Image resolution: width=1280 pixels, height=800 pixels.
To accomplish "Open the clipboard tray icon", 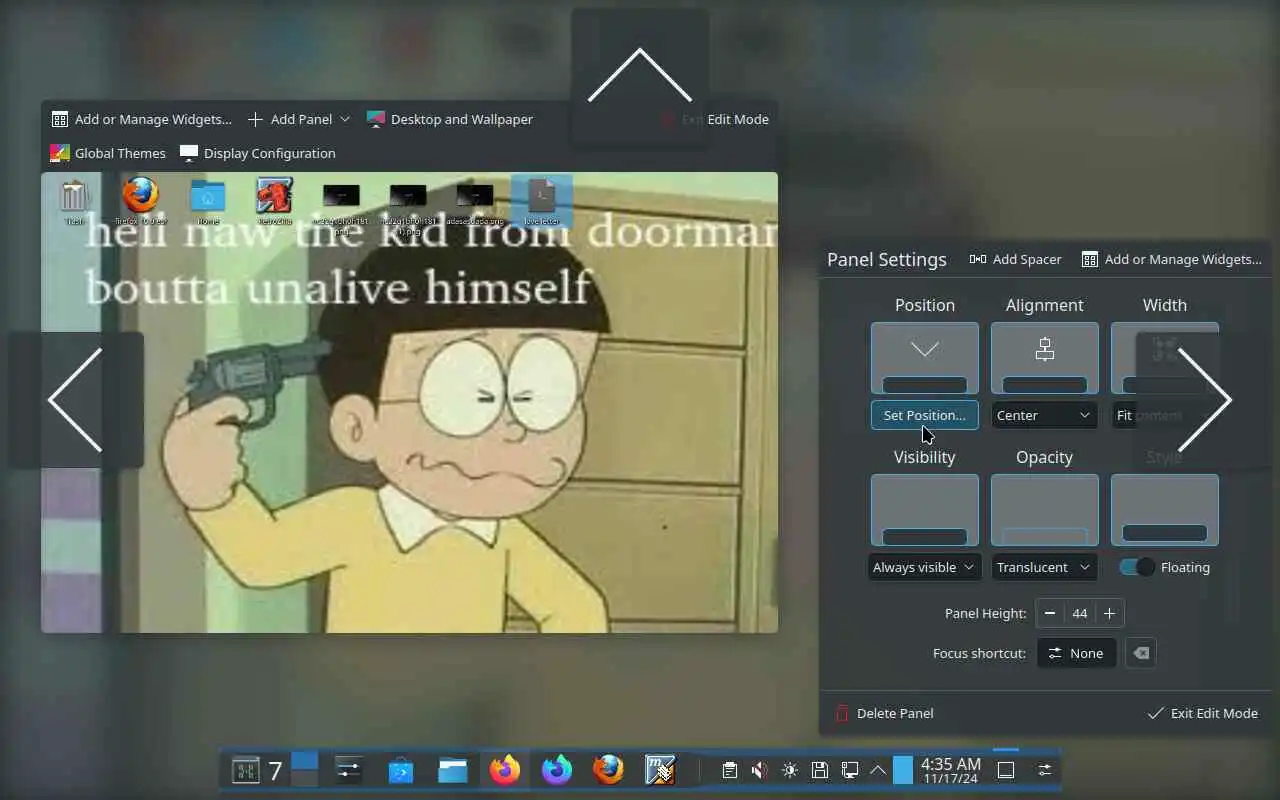I will 730,770.
